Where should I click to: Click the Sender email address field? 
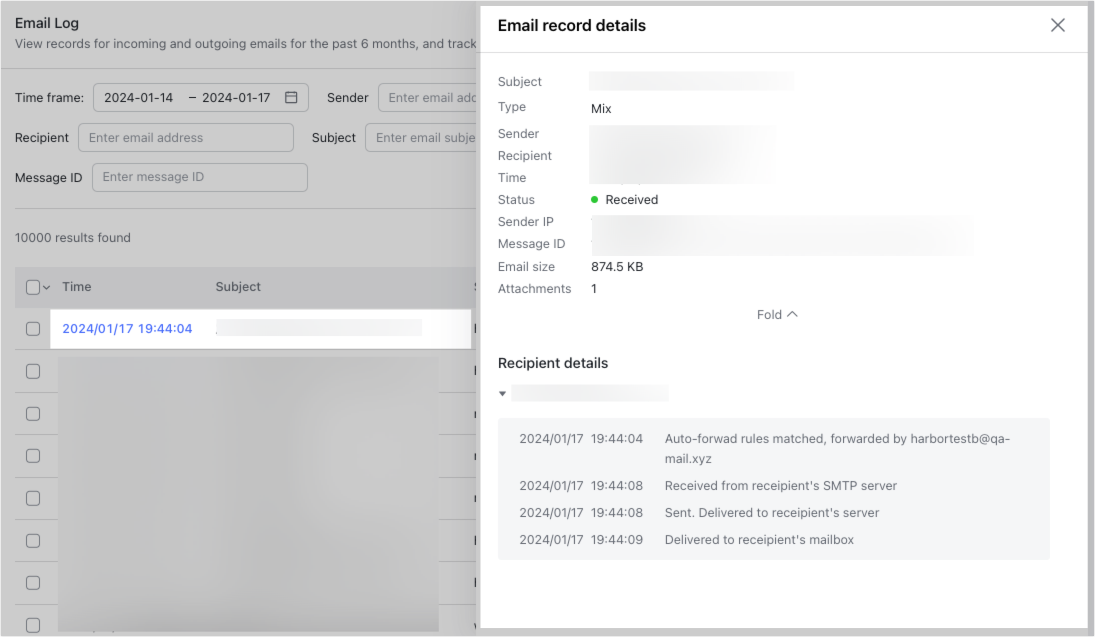point(440,97)
